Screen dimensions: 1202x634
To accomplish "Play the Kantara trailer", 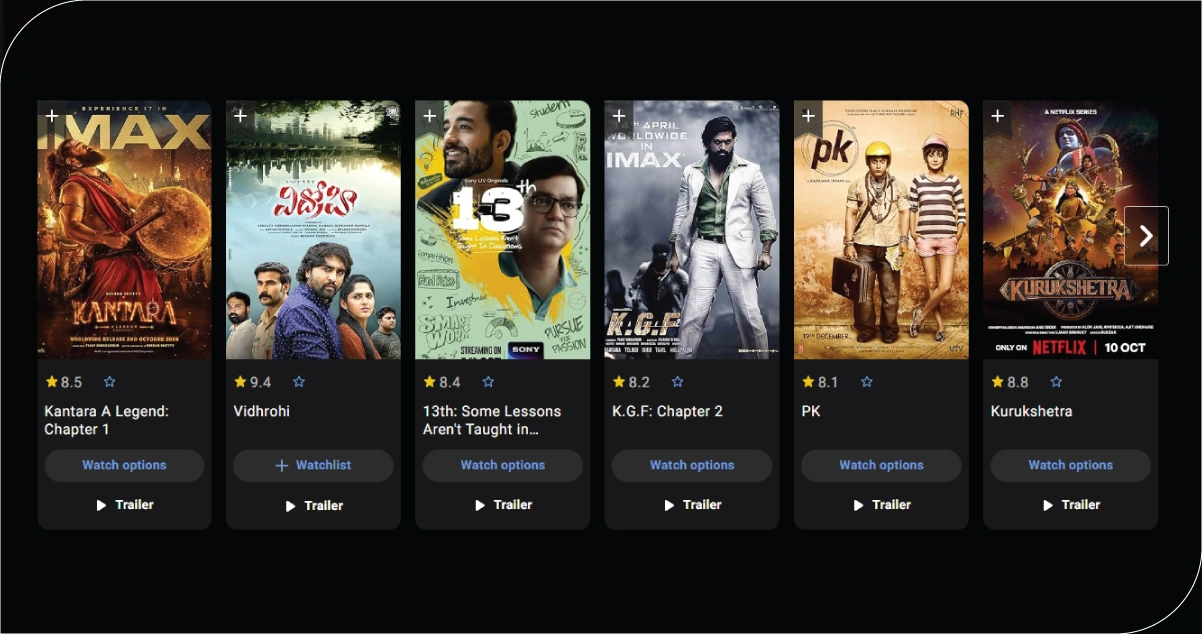I will 124,505.
